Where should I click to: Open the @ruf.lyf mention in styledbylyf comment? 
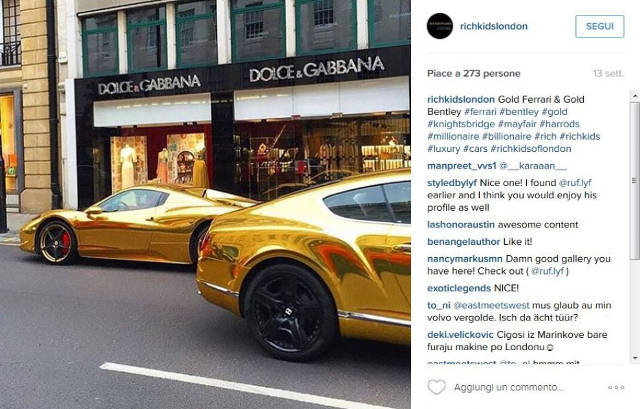coord(575,183)
